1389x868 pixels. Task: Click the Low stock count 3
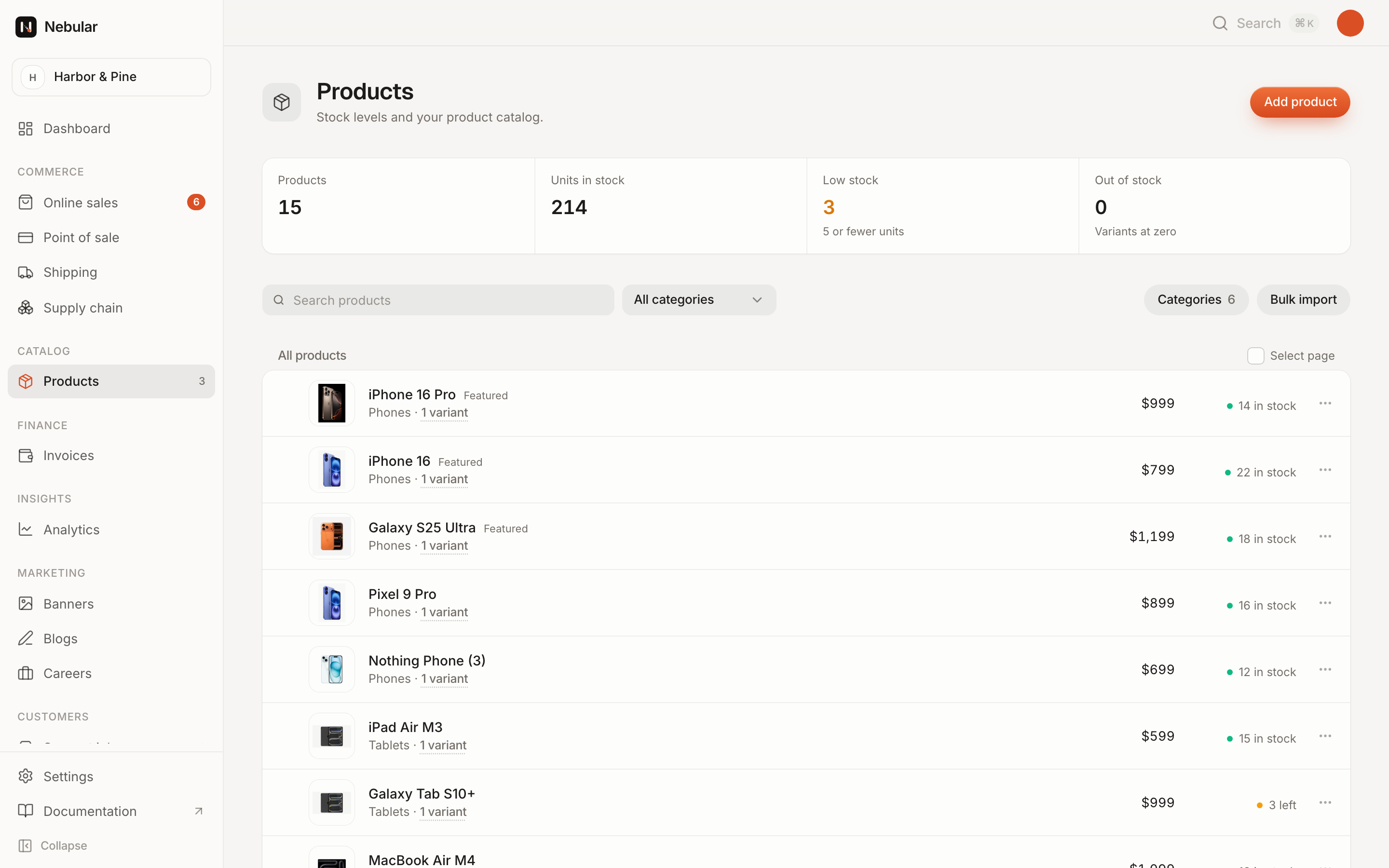[828, 207]
